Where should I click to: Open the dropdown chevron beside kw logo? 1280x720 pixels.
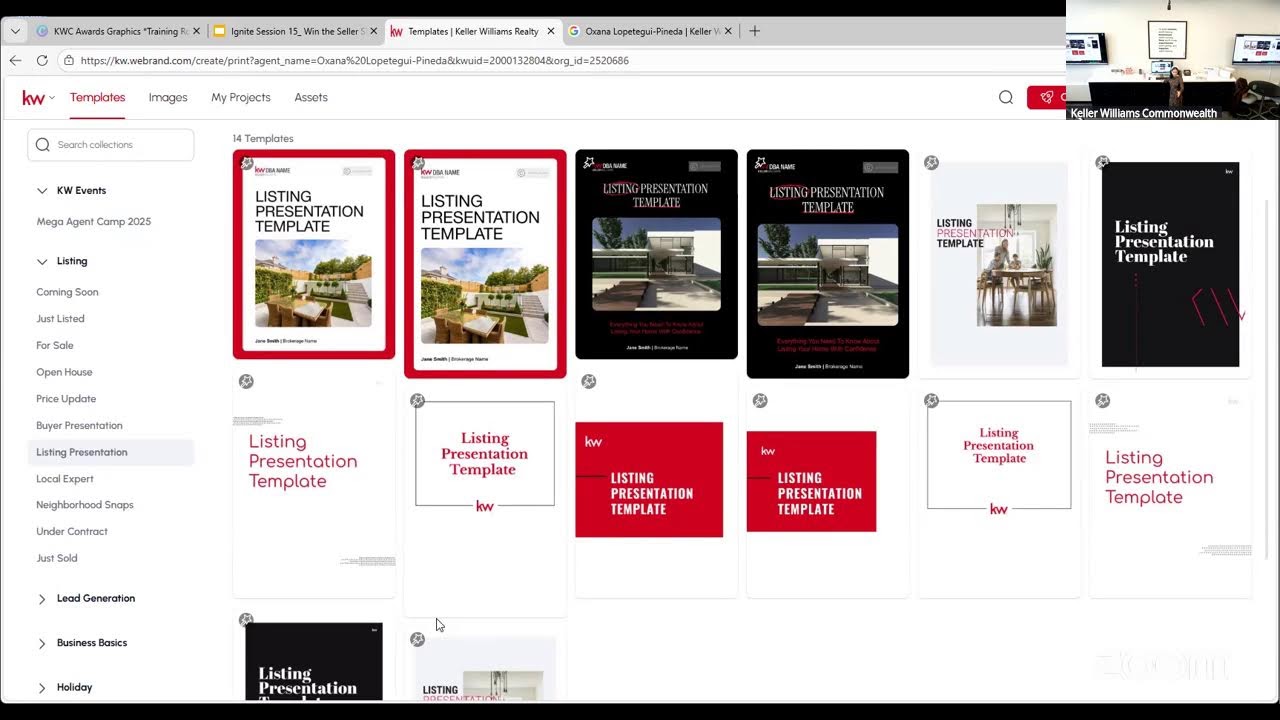tap(51, 97)
